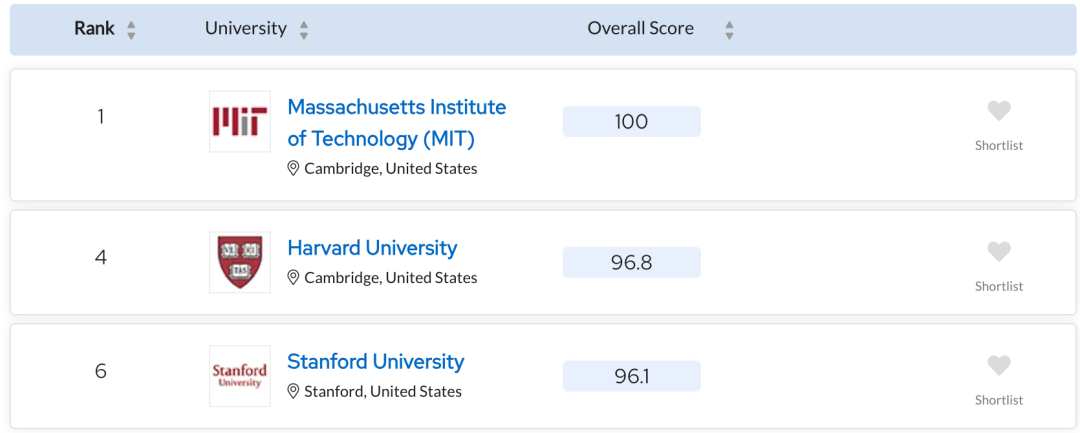This screenshot has height=433, width=1080.
Task: Toggle the Harvard shortlist heart
Action: [999, 252]
